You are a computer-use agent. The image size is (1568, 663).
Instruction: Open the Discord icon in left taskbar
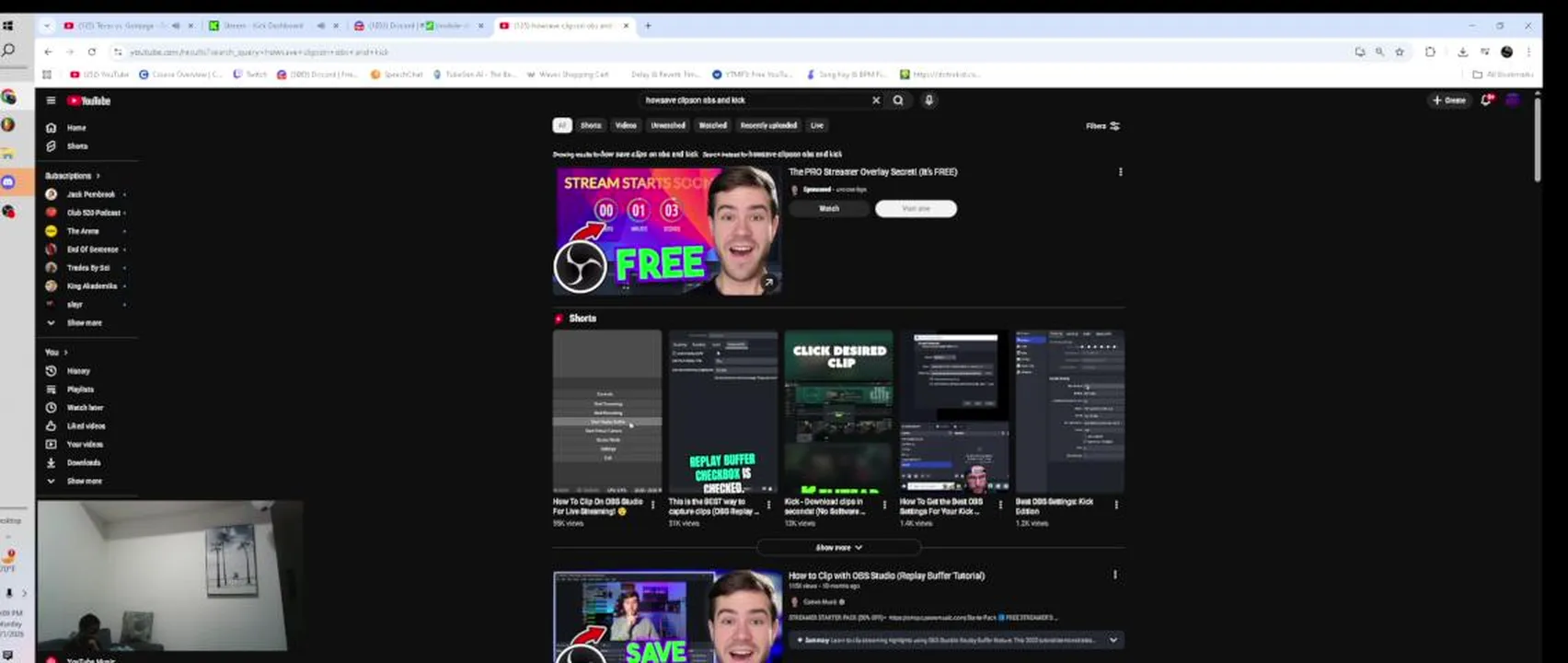[x=8, y=182]
